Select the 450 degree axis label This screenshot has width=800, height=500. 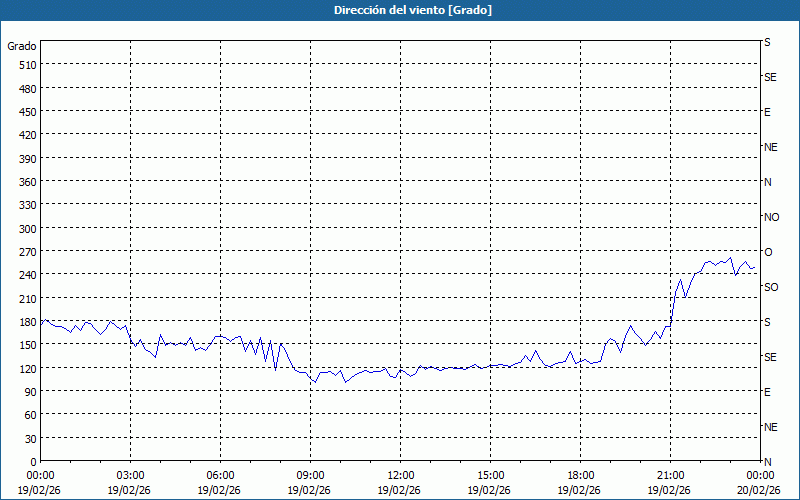point(26,111)
